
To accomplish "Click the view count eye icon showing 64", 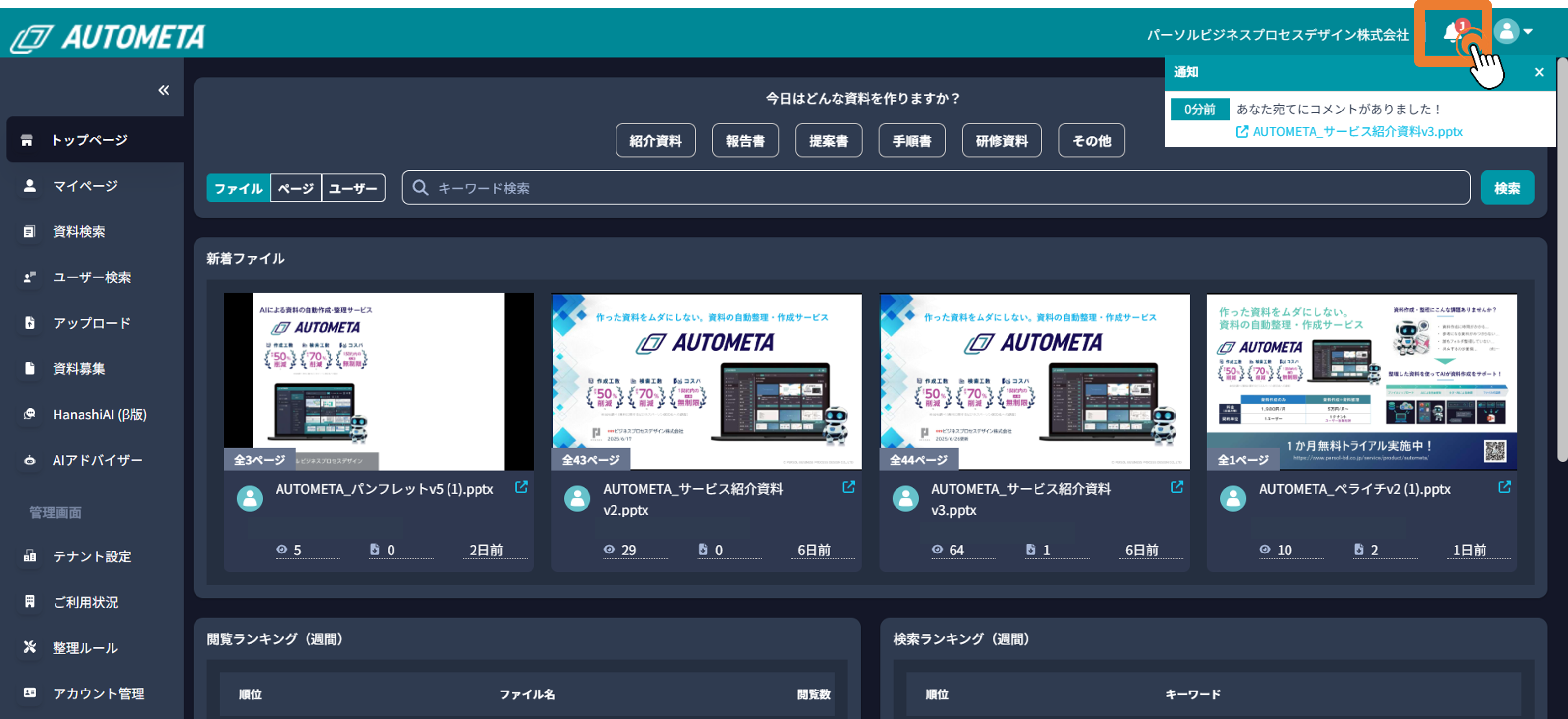I will pyautogui.click(x=937, y=549).
